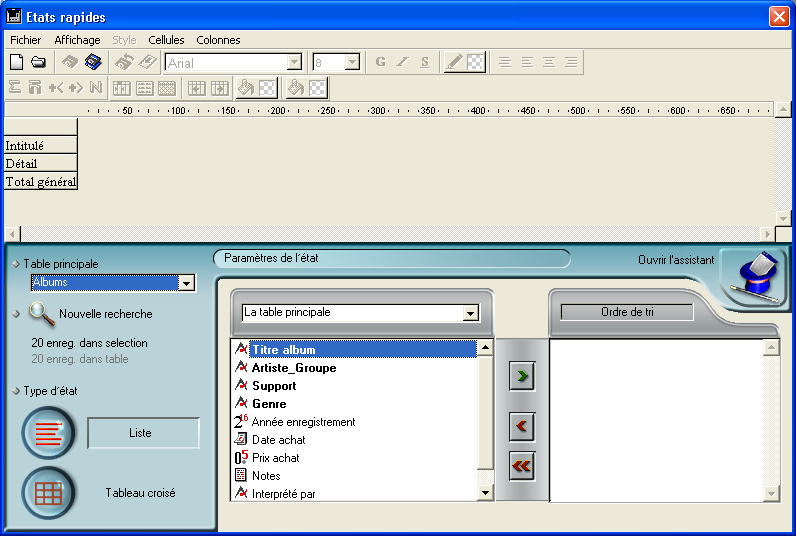Click the double red left arrow button

pyautogui.click(x=521, y=465)
